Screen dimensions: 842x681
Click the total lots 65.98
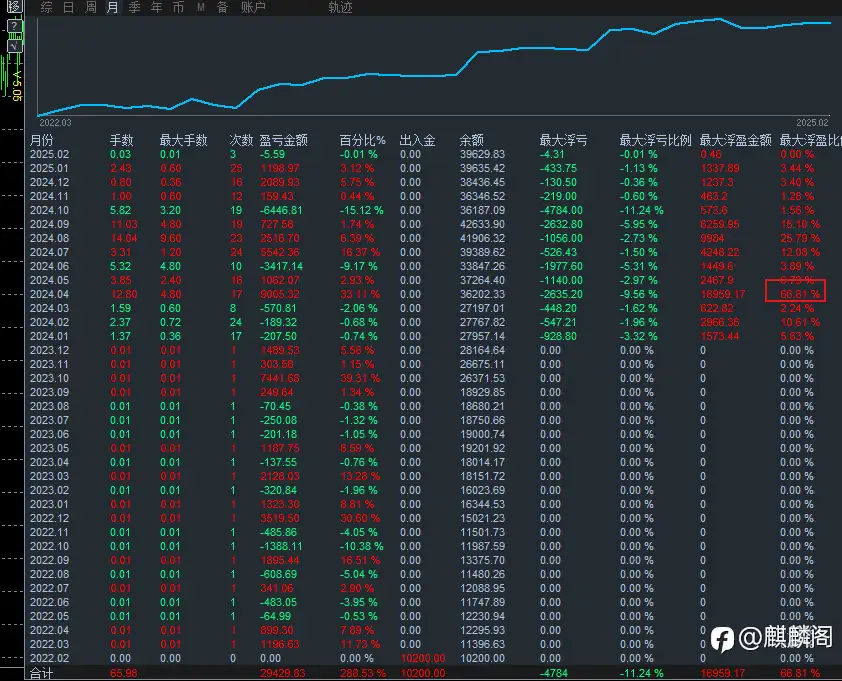[124, 673]
